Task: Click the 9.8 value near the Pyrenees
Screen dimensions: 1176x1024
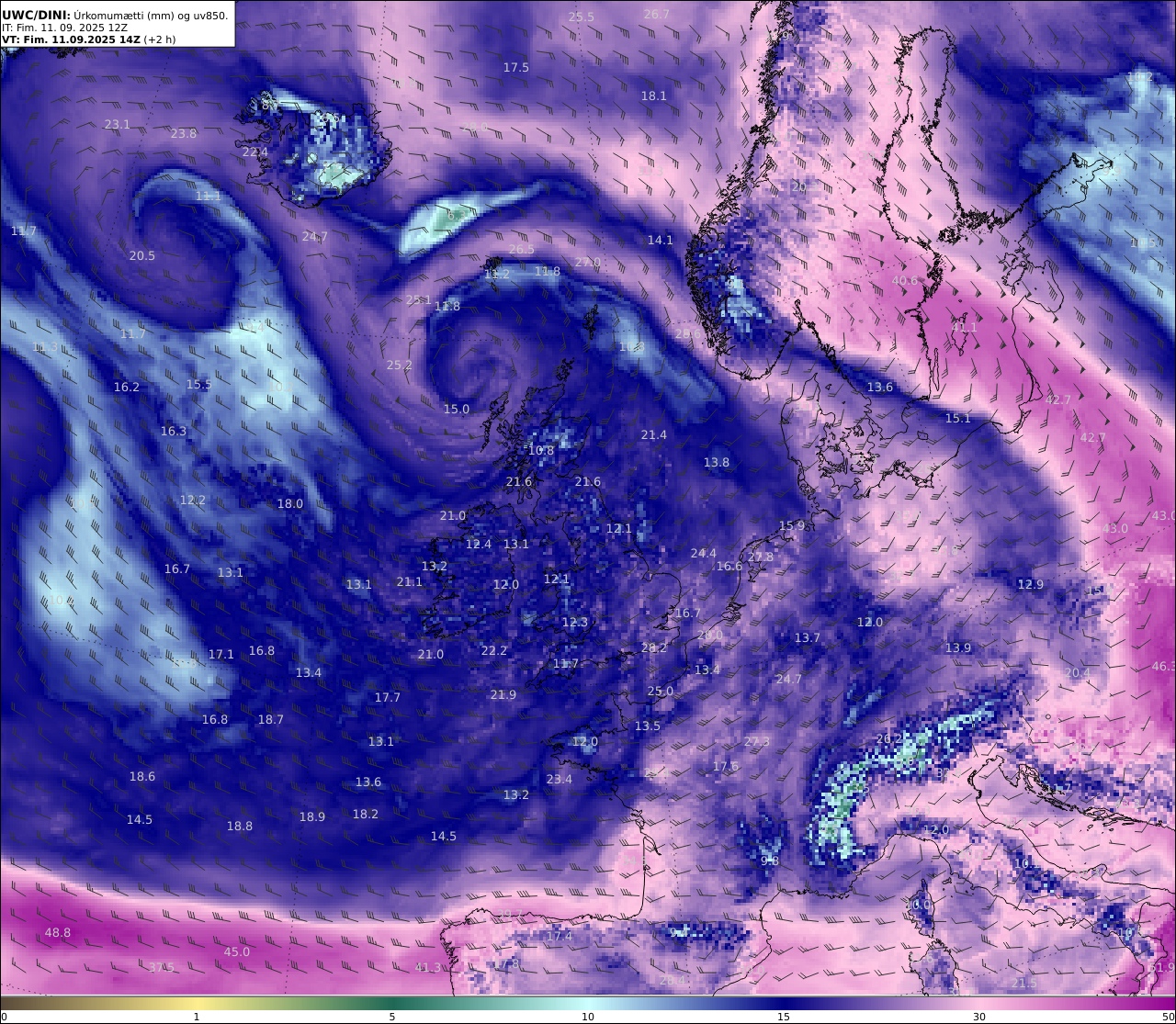Action: tap(770, 861)
